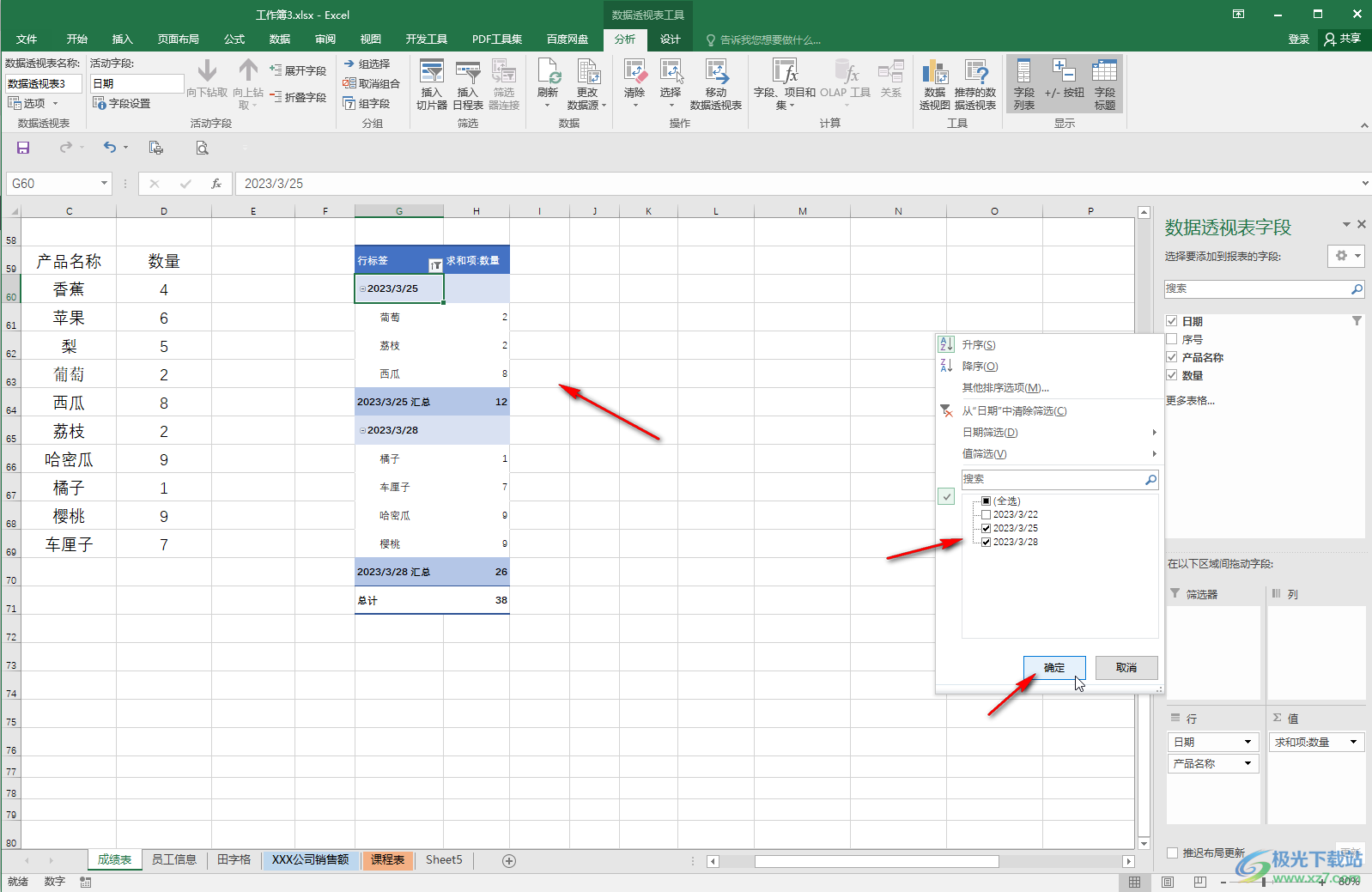This screenshot has width=1372, height=892.
Task: Switch to the 员工信息 sheet tab
Action: 174,860
